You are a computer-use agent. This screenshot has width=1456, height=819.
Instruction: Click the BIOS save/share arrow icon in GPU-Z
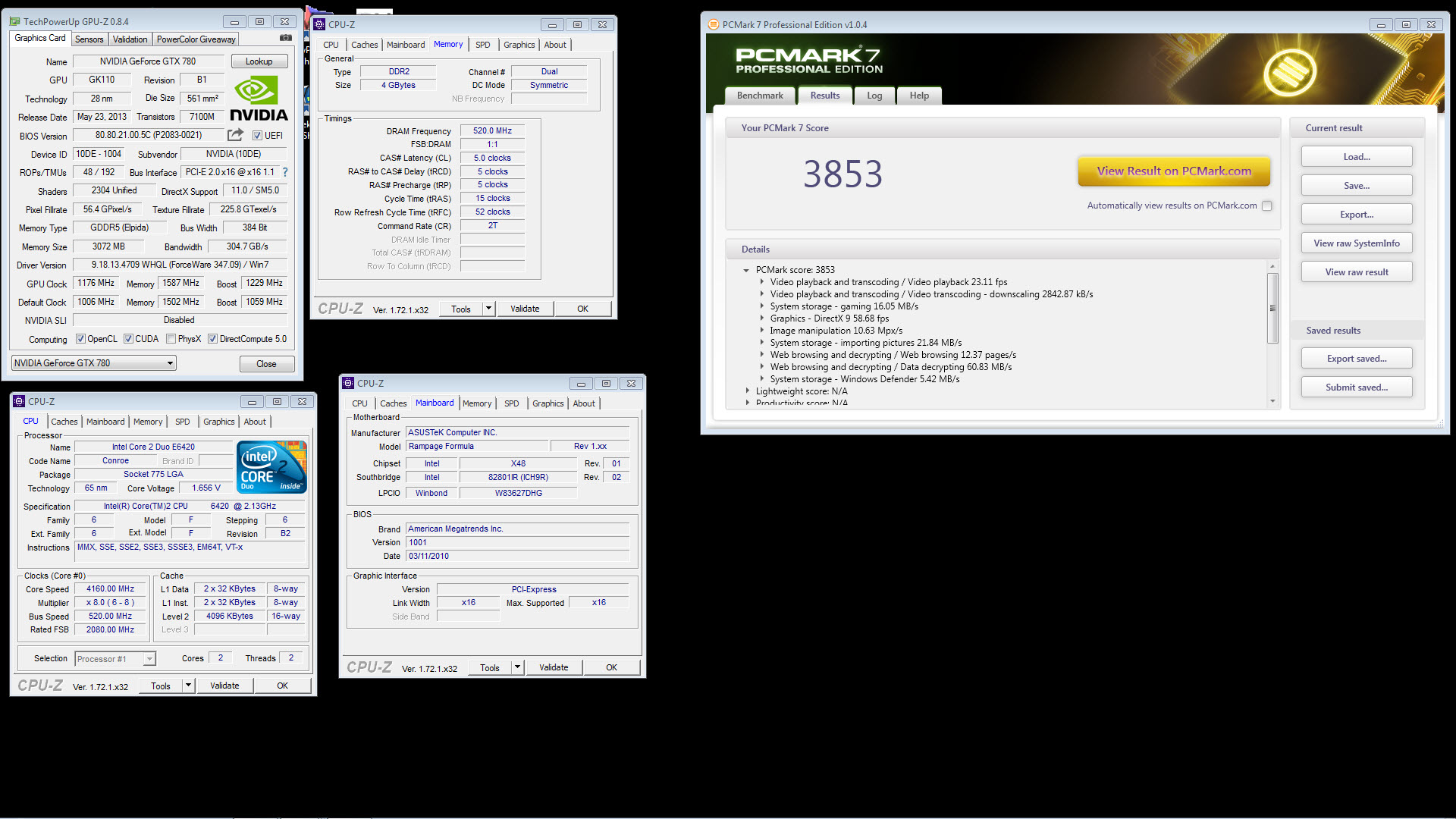tap(236, 135)
